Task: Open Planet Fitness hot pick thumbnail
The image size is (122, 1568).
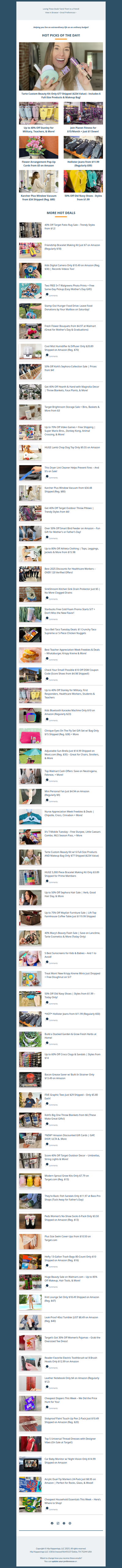Action: (83, 113)
